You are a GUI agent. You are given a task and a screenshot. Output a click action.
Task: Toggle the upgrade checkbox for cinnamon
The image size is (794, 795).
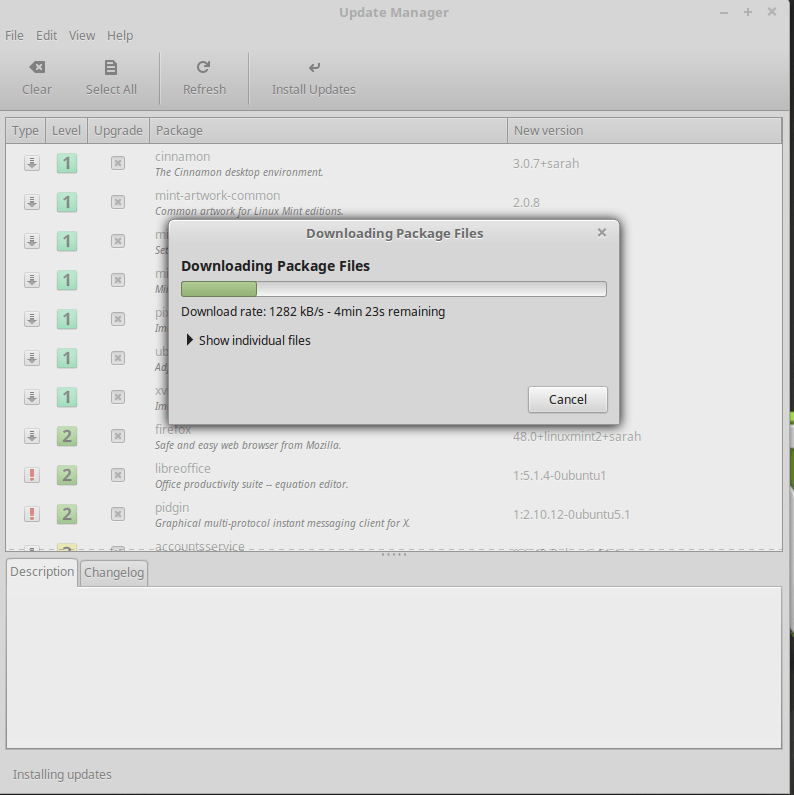point(118,164)
